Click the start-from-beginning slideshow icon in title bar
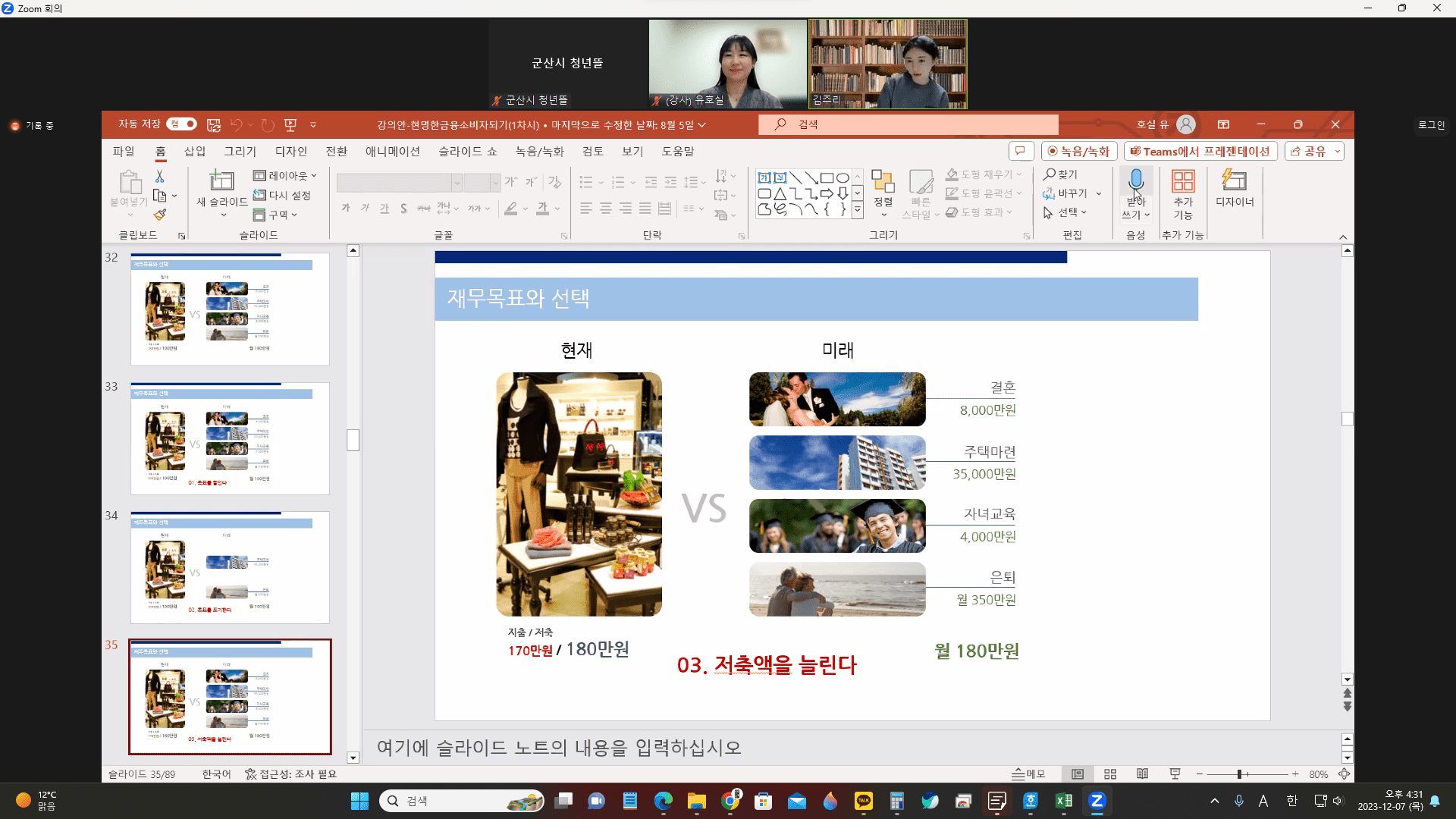This screenshot has width=1456, height=819. (290, 124)
